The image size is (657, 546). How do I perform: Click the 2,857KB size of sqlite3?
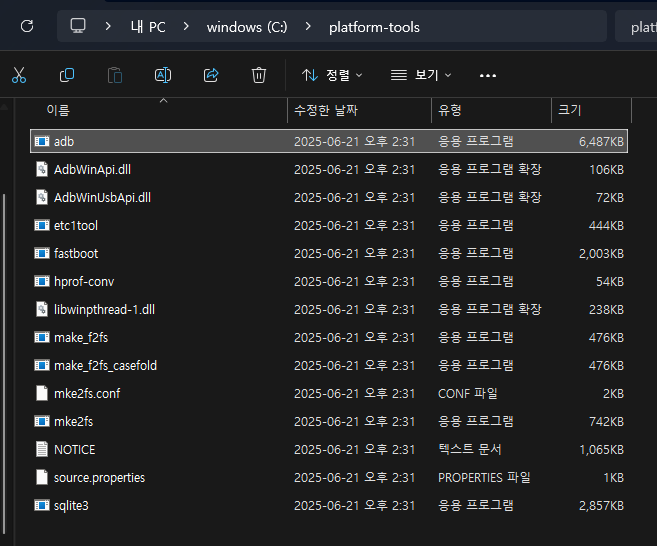(601, 505)
